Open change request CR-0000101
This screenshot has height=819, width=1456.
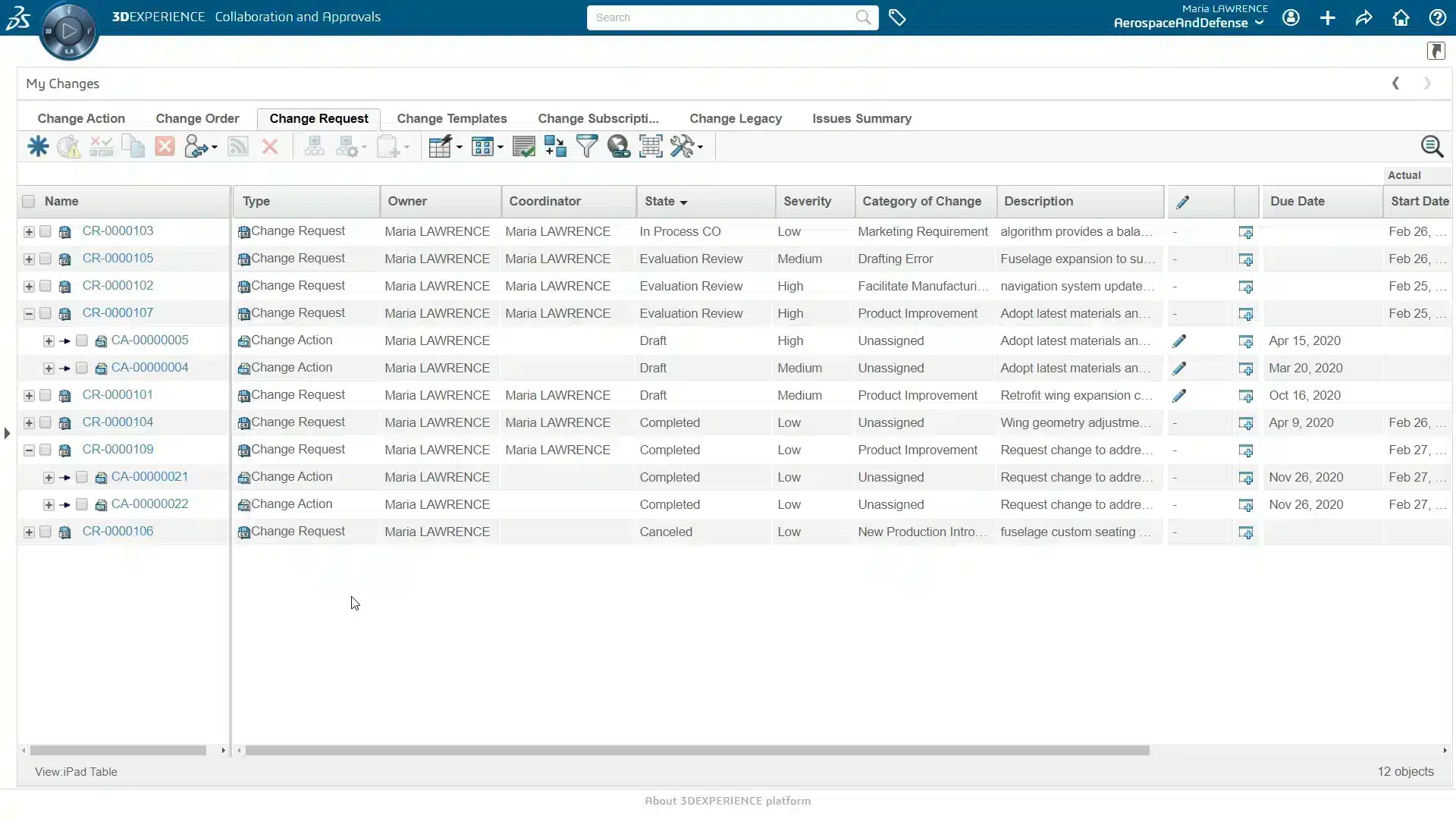[118, 394]
